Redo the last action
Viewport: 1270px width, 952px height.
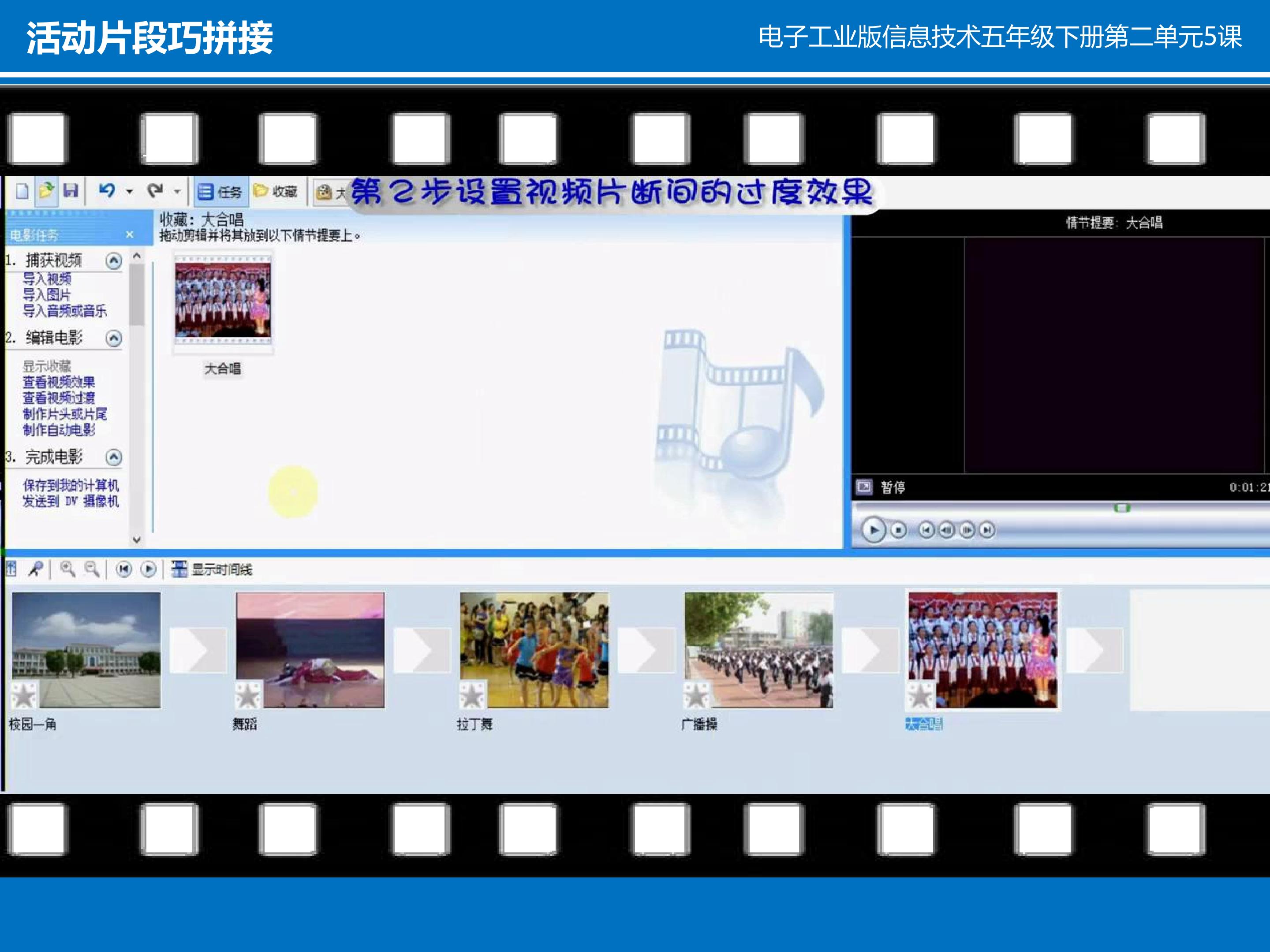point(155,190)
